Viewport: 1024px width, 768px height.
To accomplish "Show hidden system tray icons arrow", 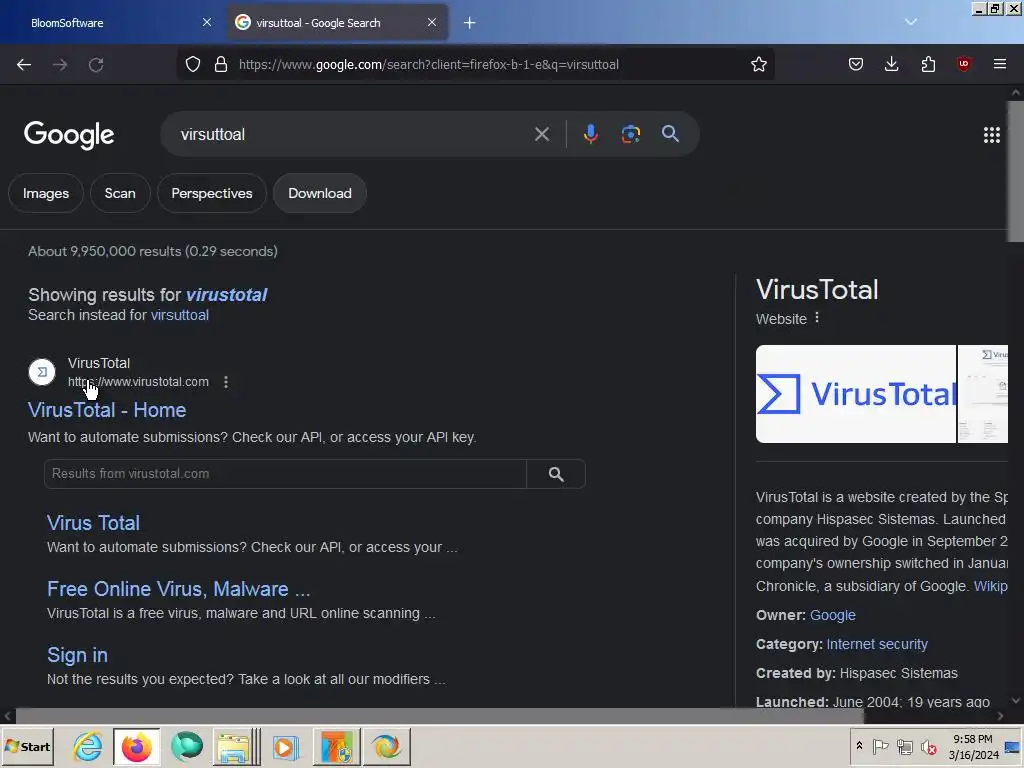I will 859,745.
